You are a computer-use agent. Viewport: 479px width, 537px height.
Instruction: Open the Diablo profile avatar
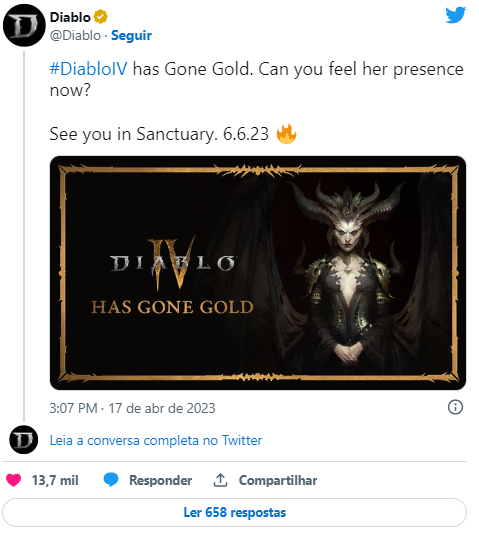point(24,25)
